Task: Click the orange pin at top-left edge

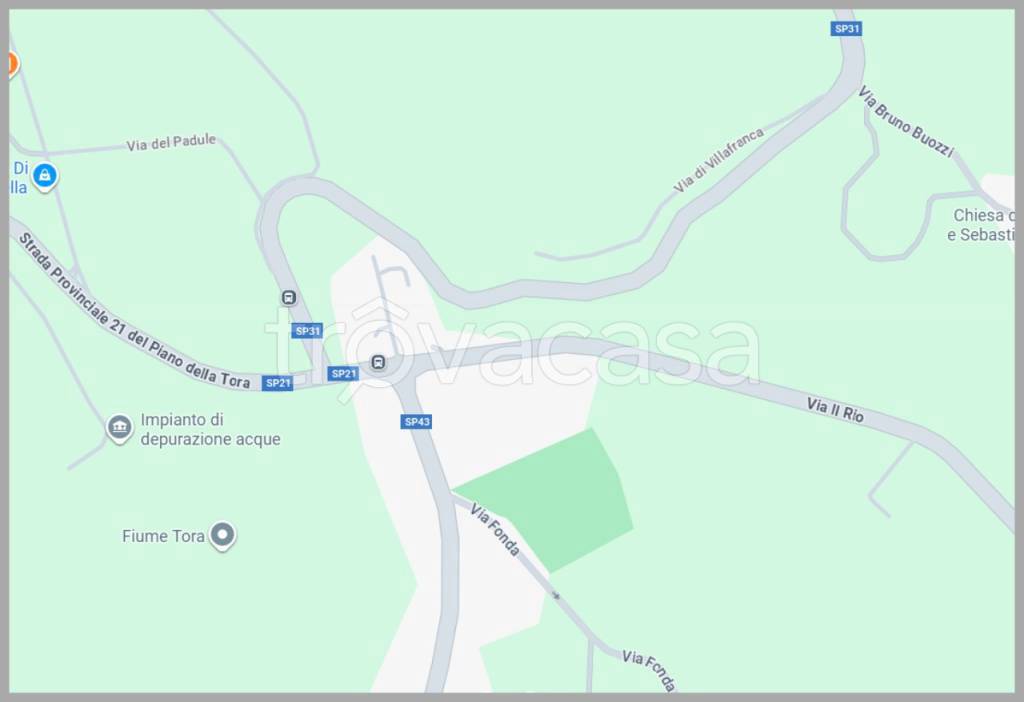Action: [x=12, y=64]
